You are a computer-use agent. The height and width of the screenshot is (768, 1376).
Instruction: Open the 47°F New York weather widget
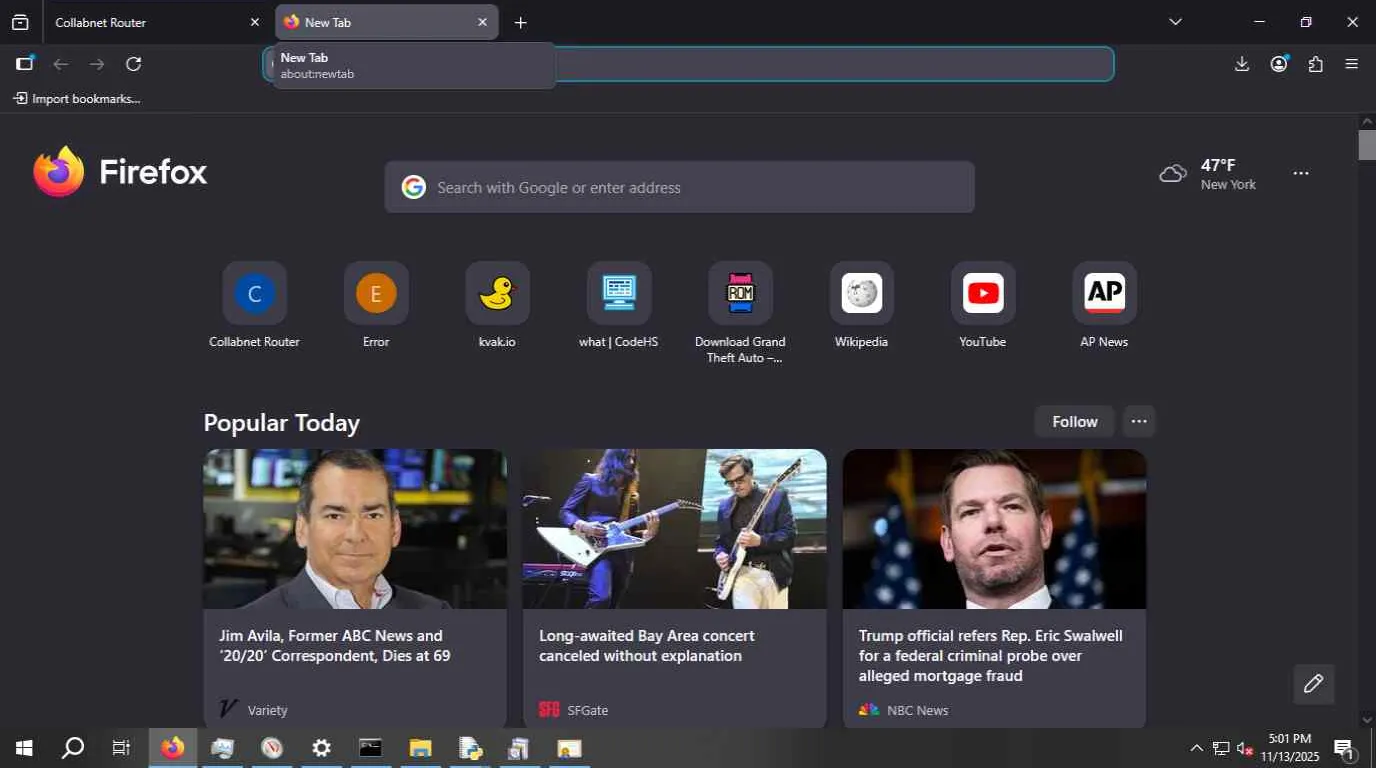click(x=1208, y=174)
